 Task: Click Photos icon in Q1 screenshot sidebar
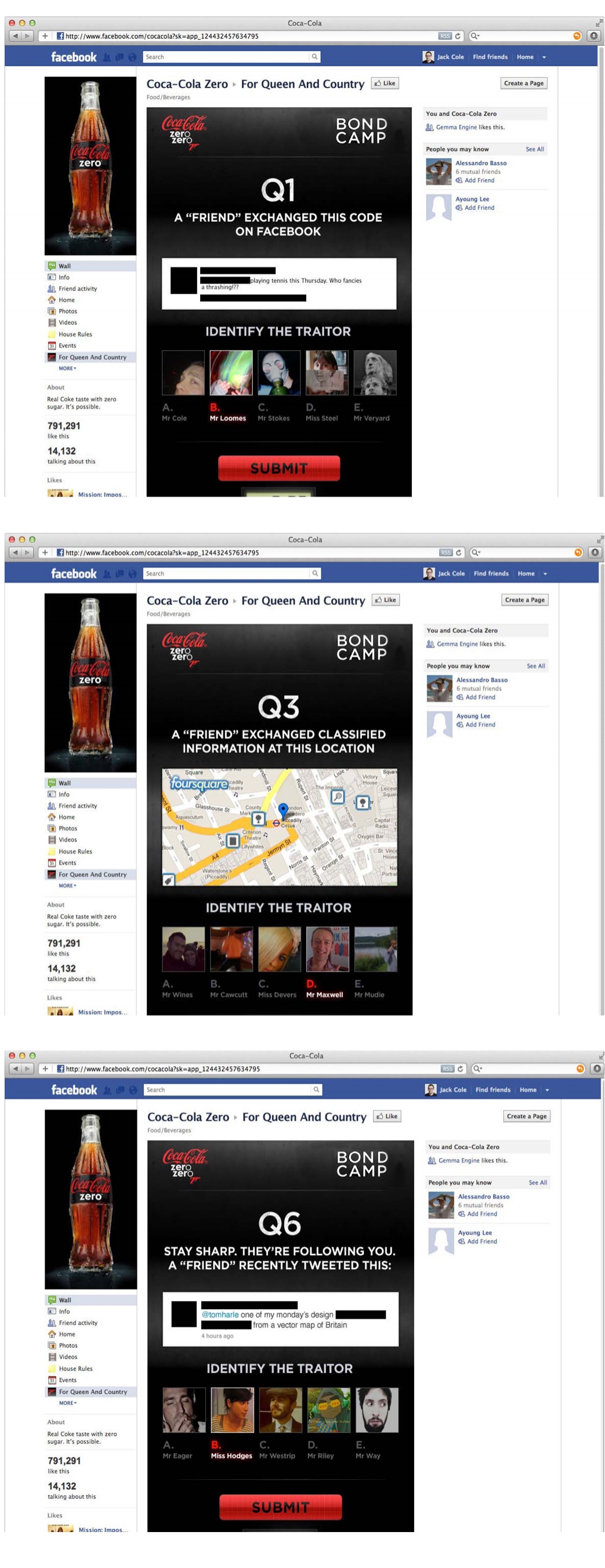click(x=52, y=311)
